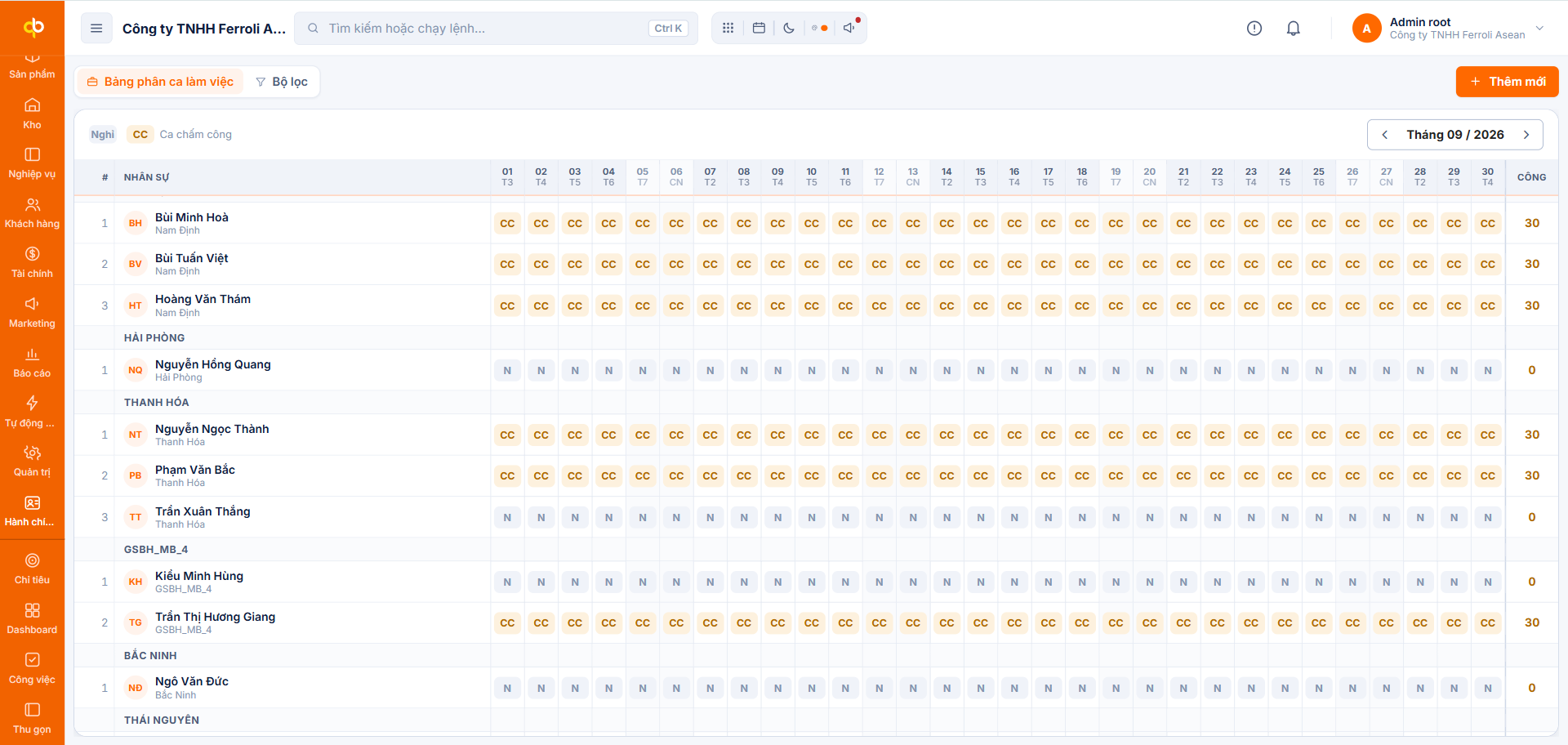Open the calendar icon in toolbar

point(759,28)
